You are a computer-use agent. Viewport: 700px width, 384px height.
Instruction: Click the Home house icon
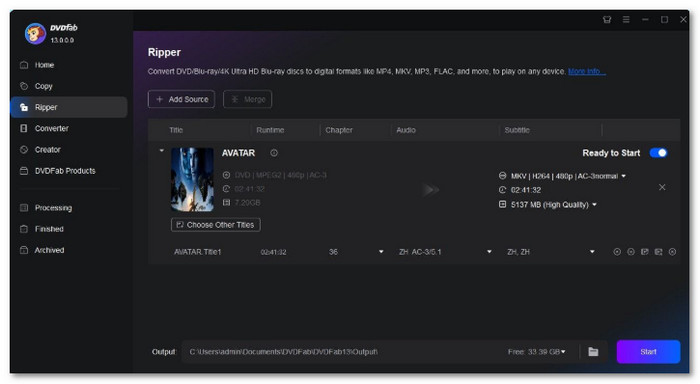[x=24, y=65]
